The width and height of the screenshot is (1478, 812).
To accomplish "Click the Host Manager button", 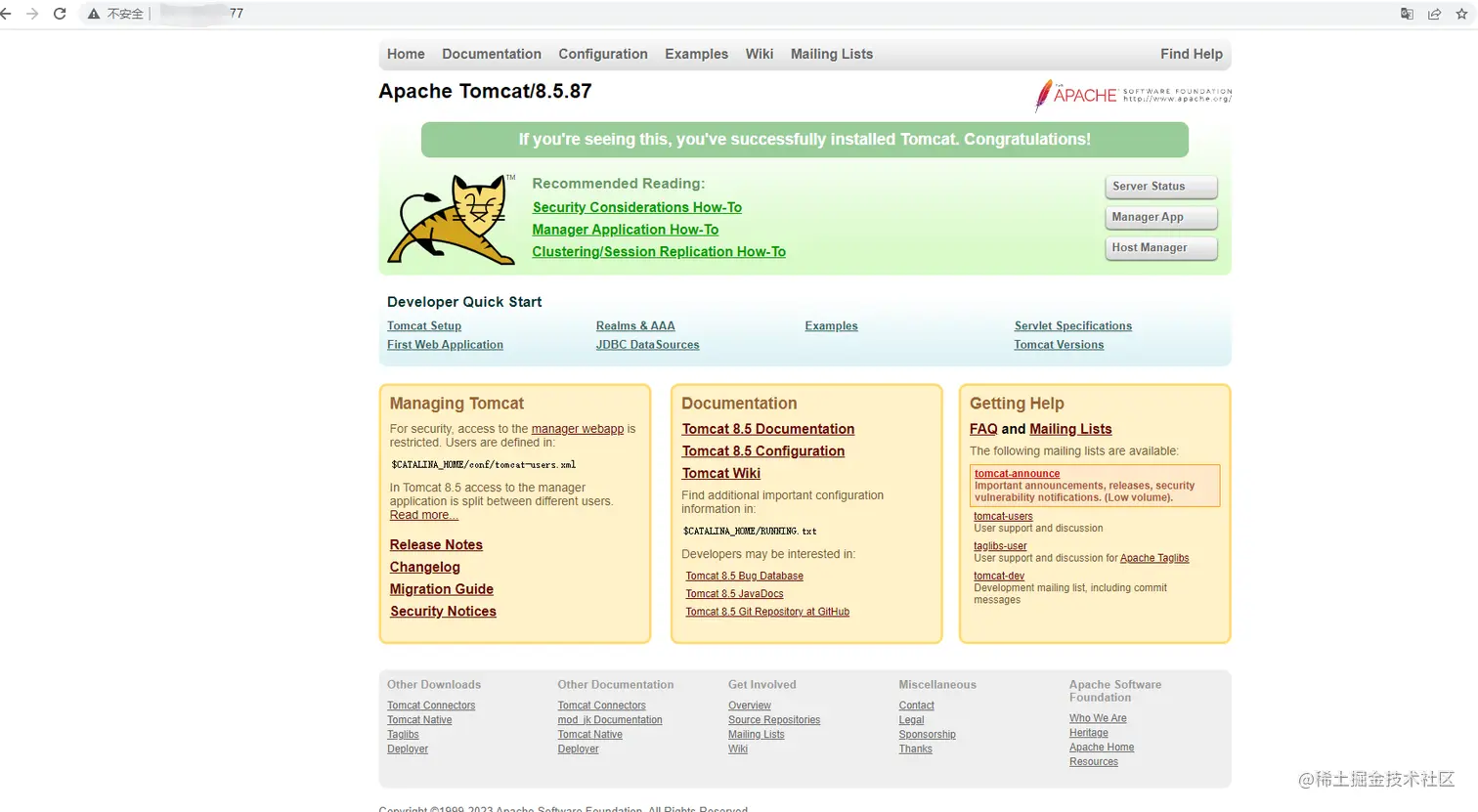I will pyautogui.click(x=1161, y=247).
